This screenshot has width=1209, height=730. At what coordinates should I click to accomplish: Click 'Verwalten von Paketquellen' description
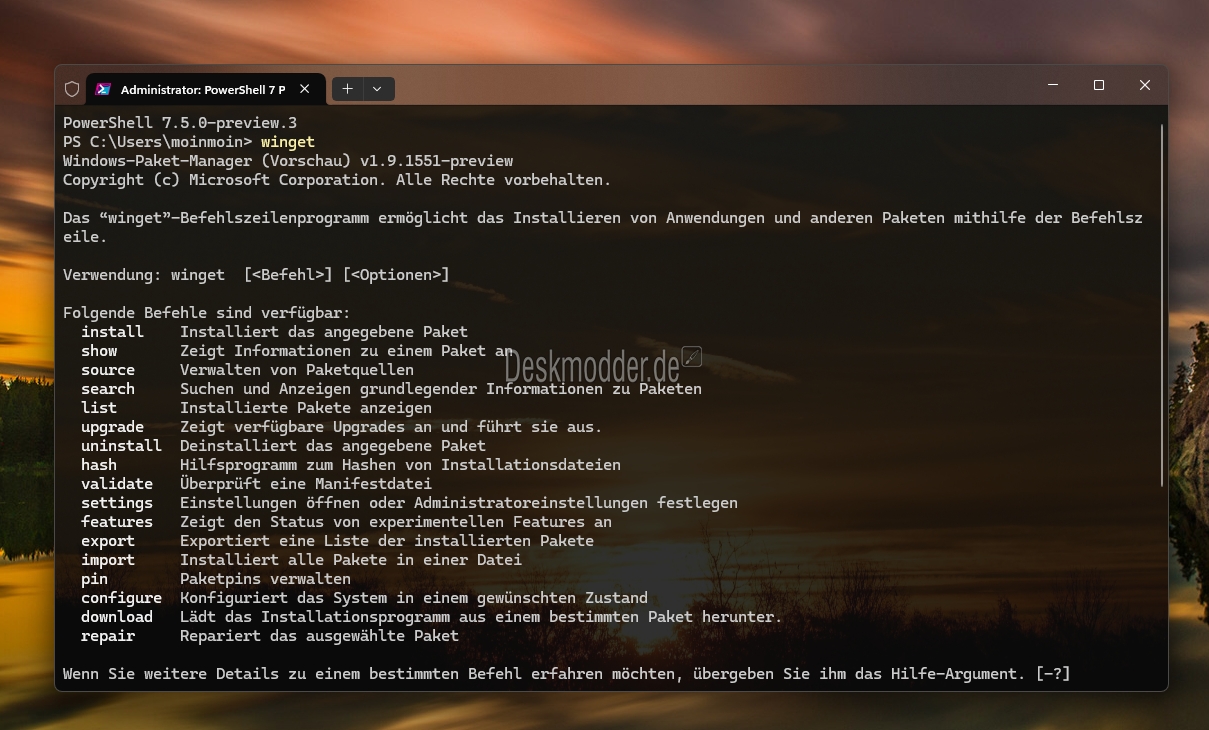297,370
